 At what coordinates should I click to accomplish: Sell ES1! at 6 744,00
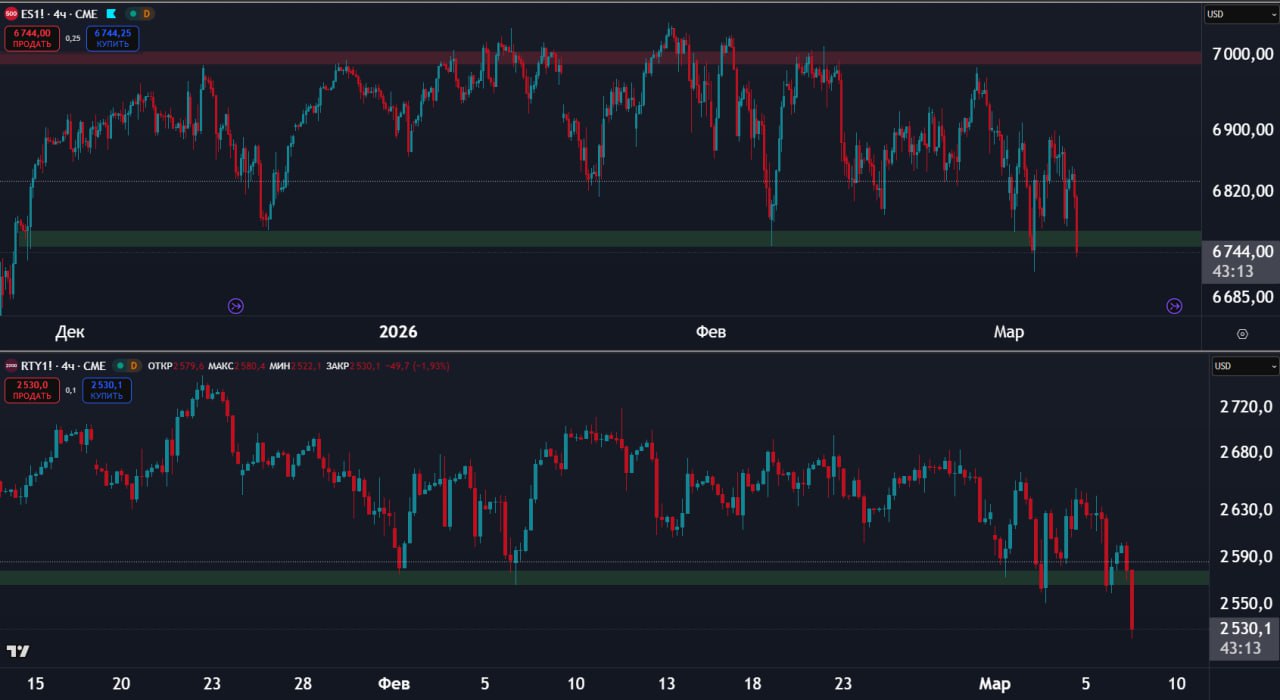[x=32, y=38]
